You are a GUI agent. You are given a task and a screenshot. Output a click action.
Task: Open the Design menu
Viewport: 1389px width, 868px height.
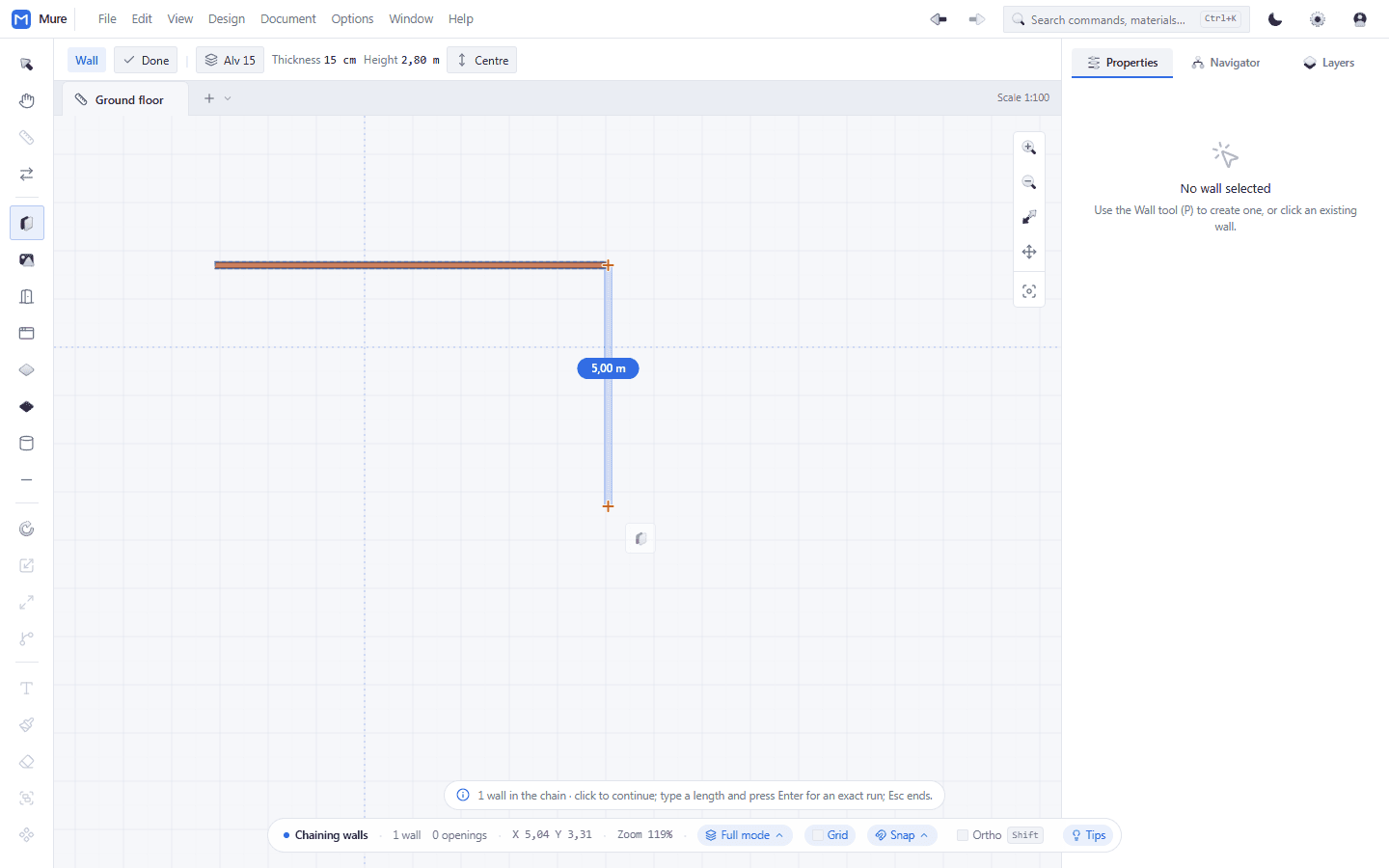[x=227, y=19]
